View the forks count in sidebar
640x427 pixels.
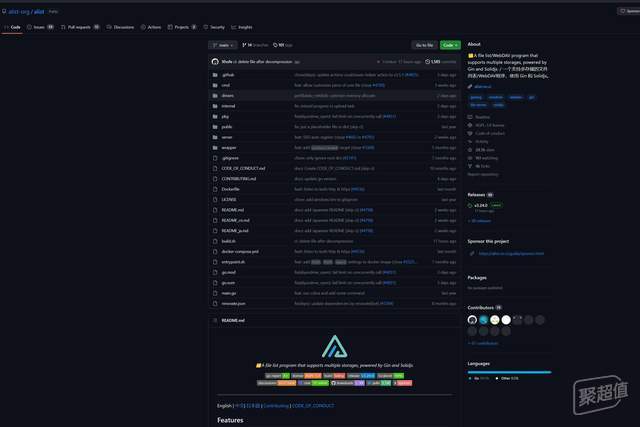click(482, 166)
